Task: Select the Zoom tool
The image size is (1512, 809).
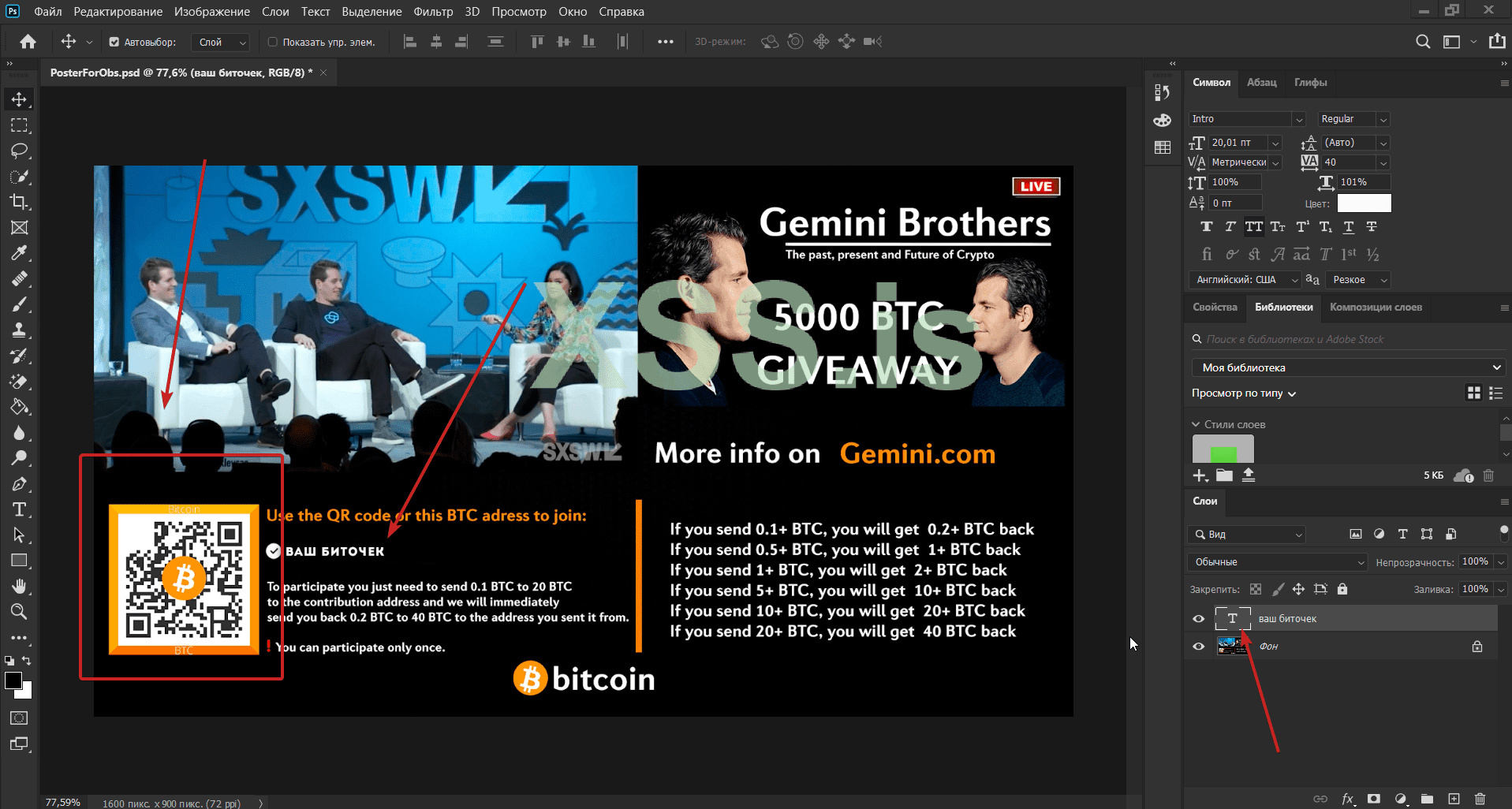Action: pyautogui.click(x=19, y=612)
